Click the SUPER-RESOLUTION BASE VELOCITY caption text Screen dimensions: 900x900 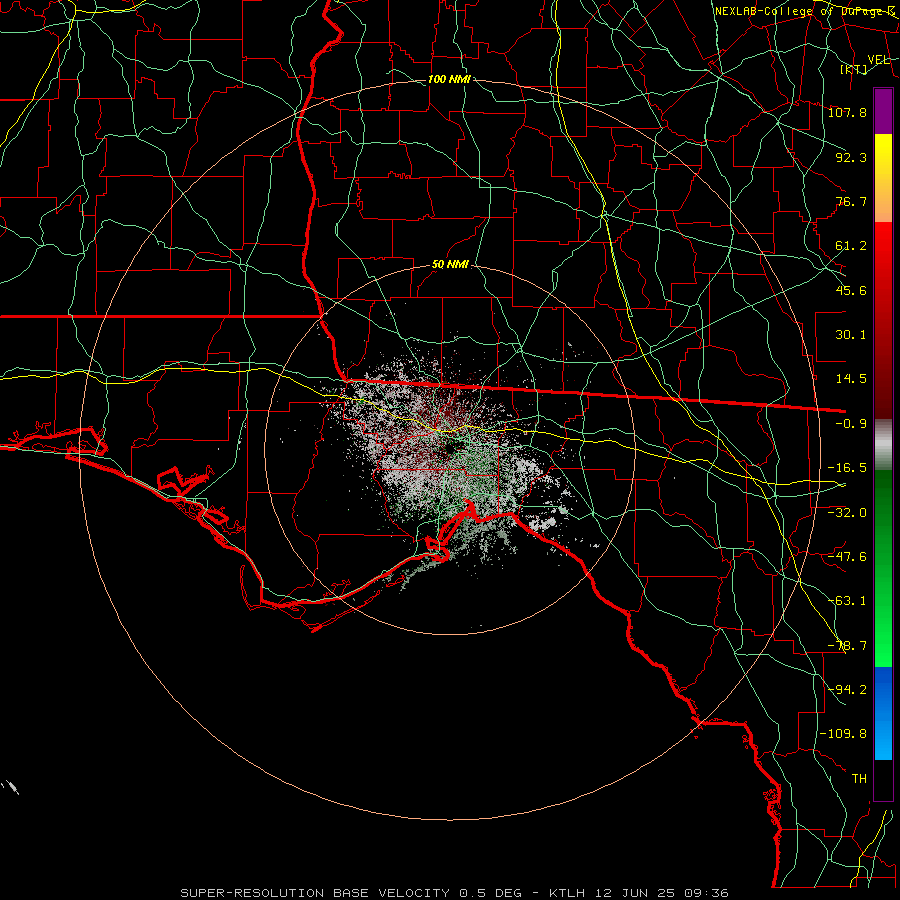coord(315,893)
